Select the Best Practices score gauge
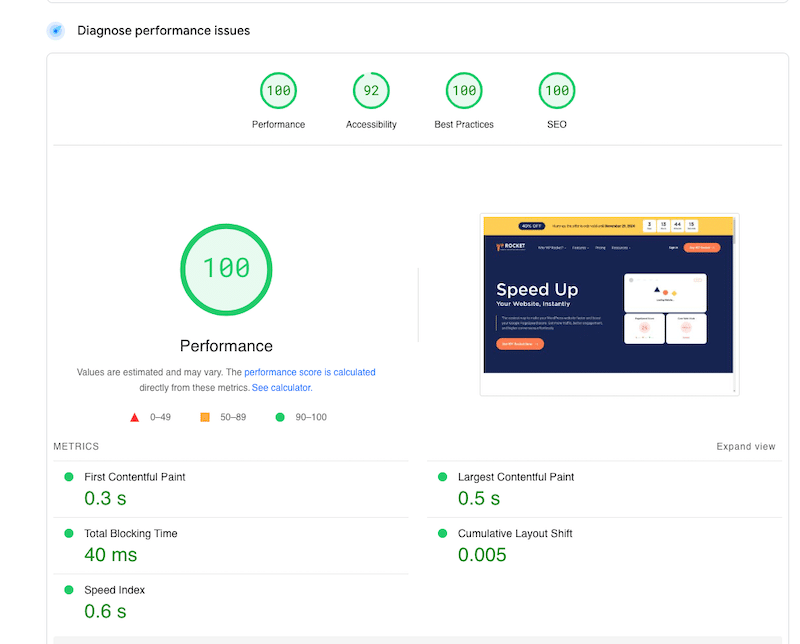Viewport: 800px width, 644px height. point(463,91)
